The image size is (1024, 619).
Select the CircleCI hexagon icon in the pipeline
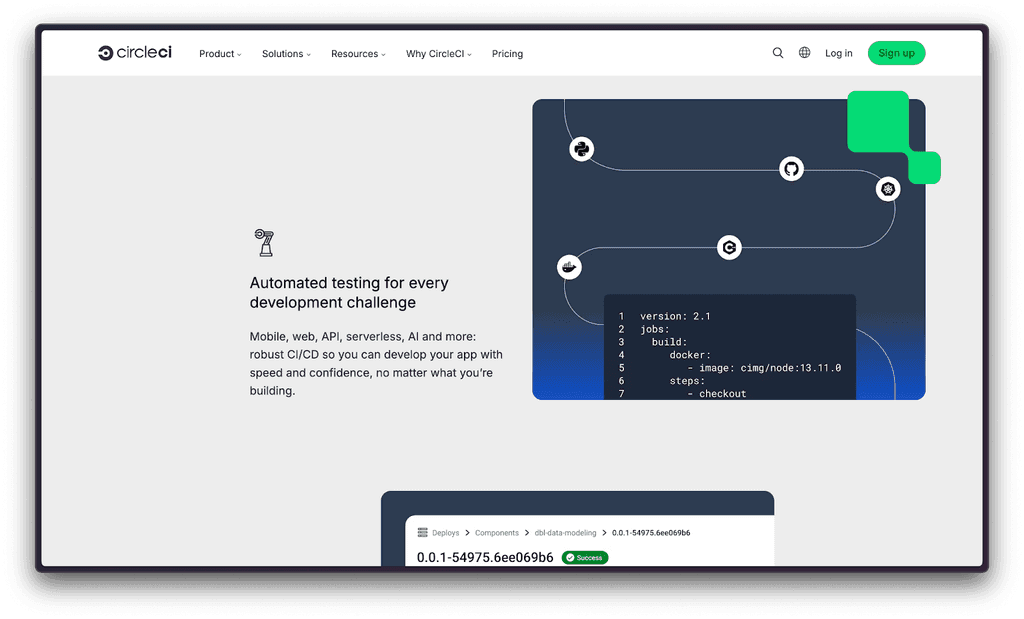tap(729, 247)
